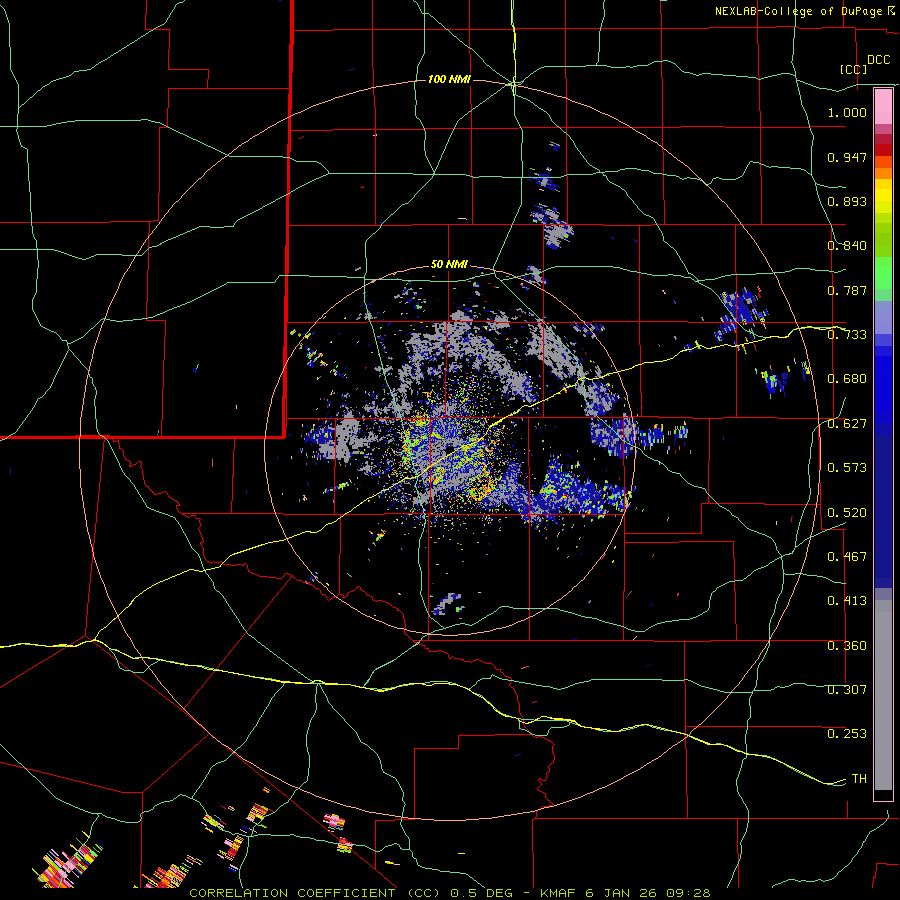Click the KMAF station identifier in caption
This screenshot has width=900, height=900.
(560, 893)
